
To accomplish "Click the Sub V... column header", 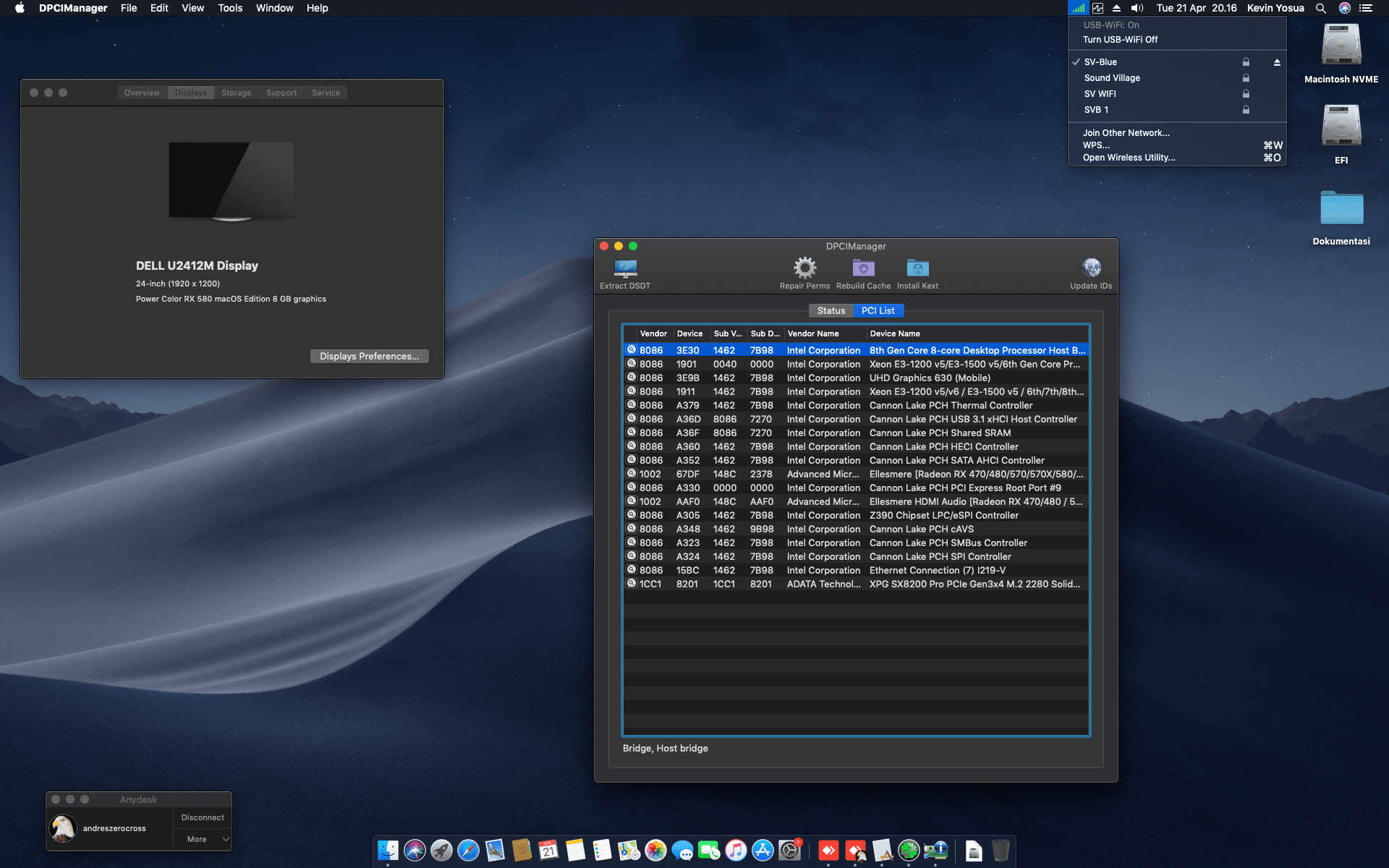I will 727,333.
